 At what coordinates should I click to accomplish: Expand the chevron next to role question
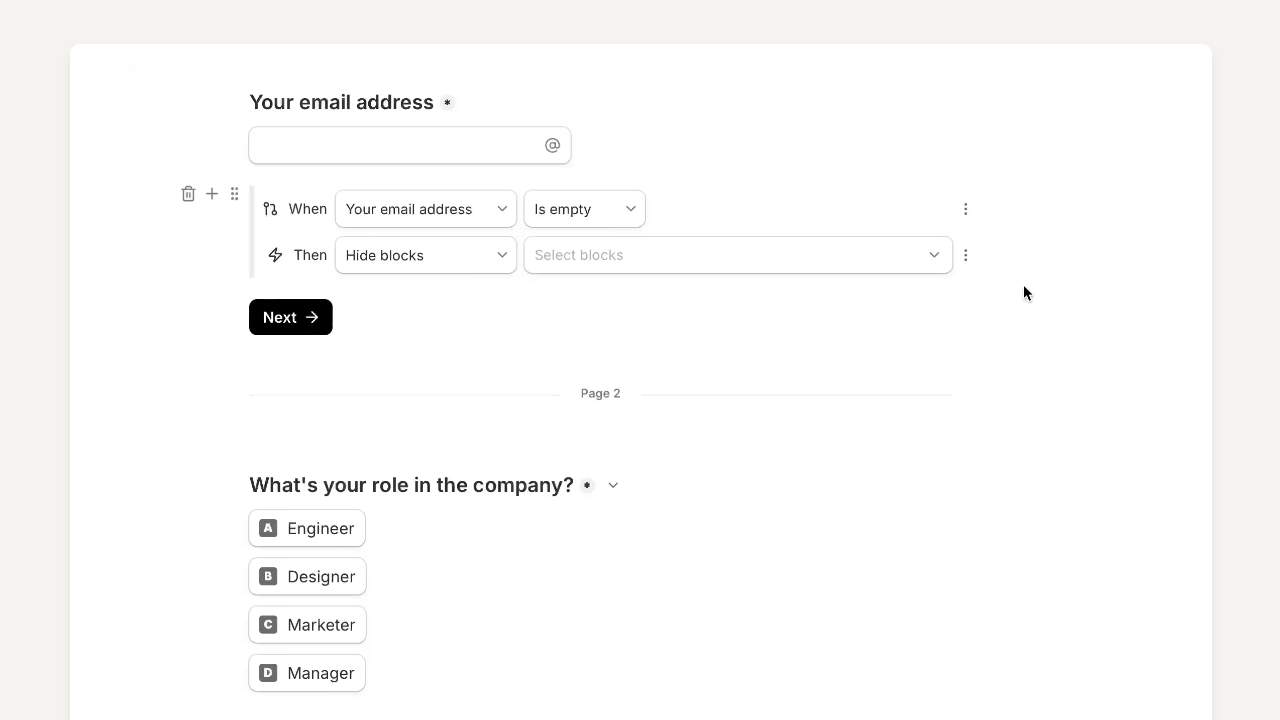point(613,485)
